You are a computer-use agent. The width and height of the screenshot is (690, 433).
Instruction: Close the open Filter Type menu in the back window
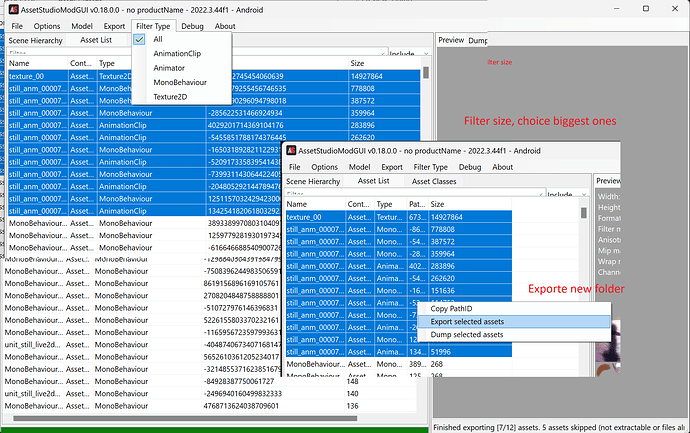[153, 26]
